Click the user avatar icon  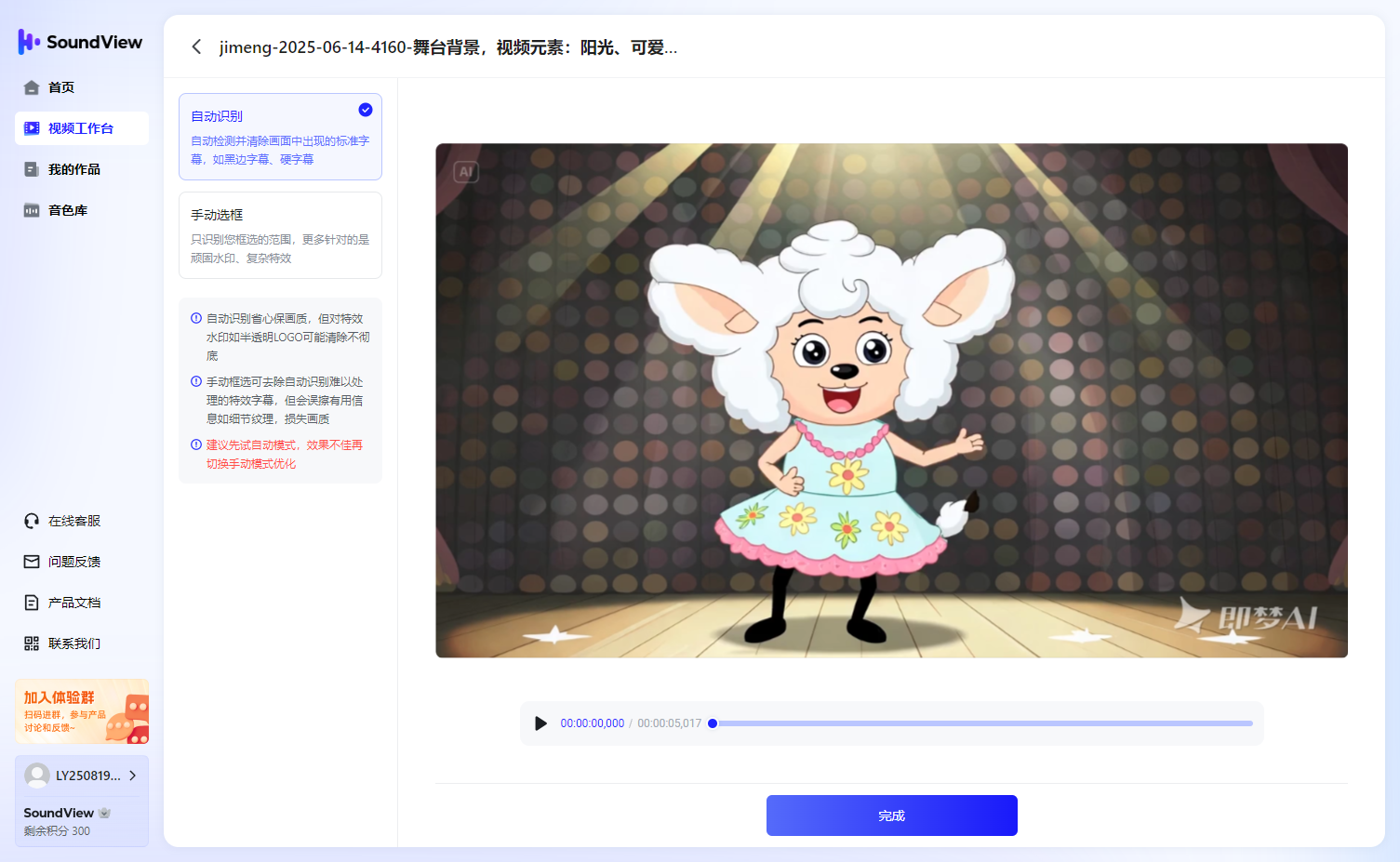pyautogui.click(x=37, y=776)
